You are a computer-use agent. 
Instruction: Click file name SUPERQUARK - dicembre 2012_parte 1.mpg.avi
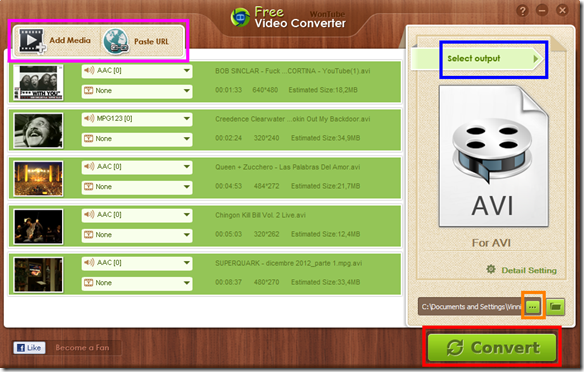[x=288, y=263]
